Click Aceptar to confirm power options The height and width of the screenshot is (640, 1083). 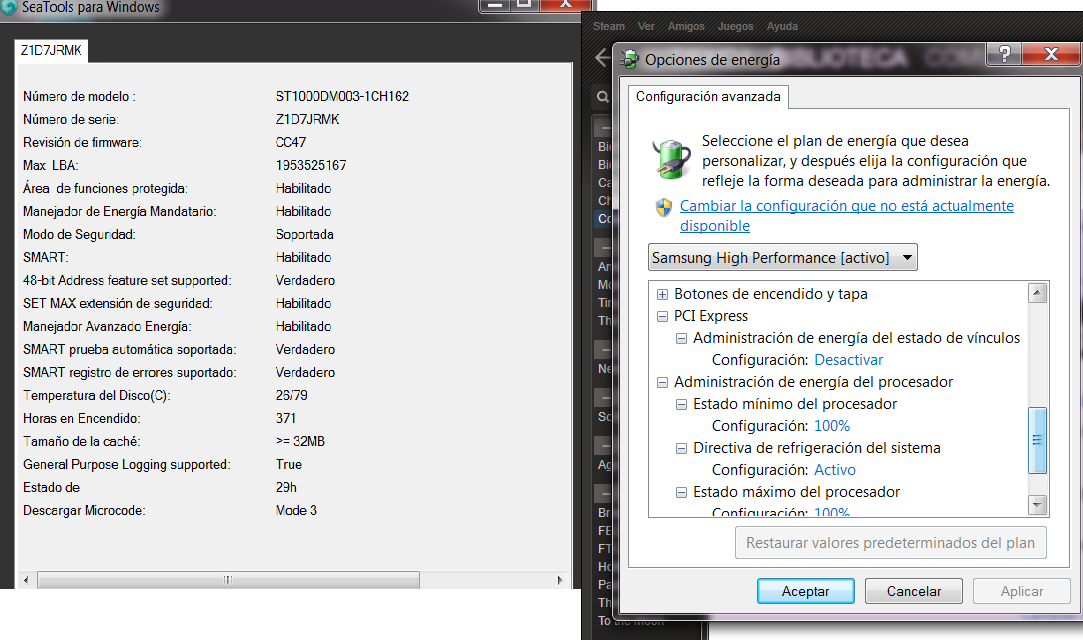[x=805, y=591]
